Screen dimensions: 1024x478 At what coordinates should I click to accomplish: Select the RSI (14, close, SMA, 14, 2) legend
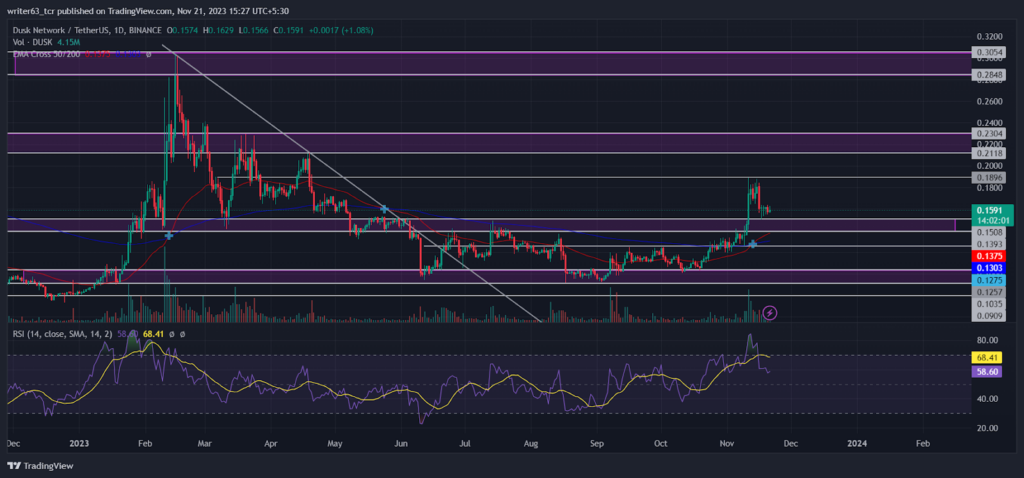click(63, 334)
